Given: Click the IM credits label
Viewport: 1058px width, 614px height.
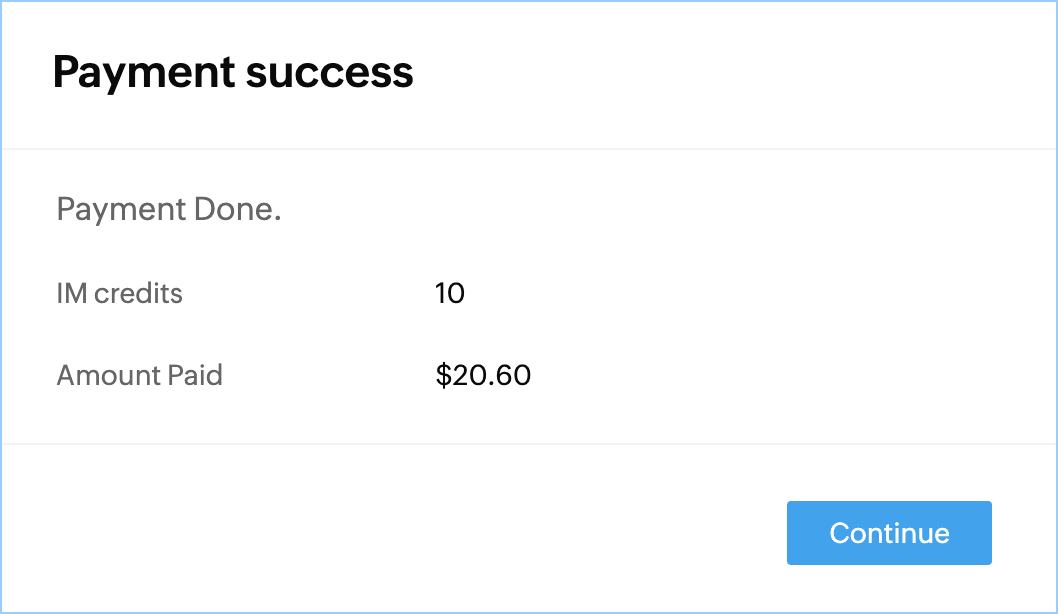Looking at the screenshot, I should [120, 294].
